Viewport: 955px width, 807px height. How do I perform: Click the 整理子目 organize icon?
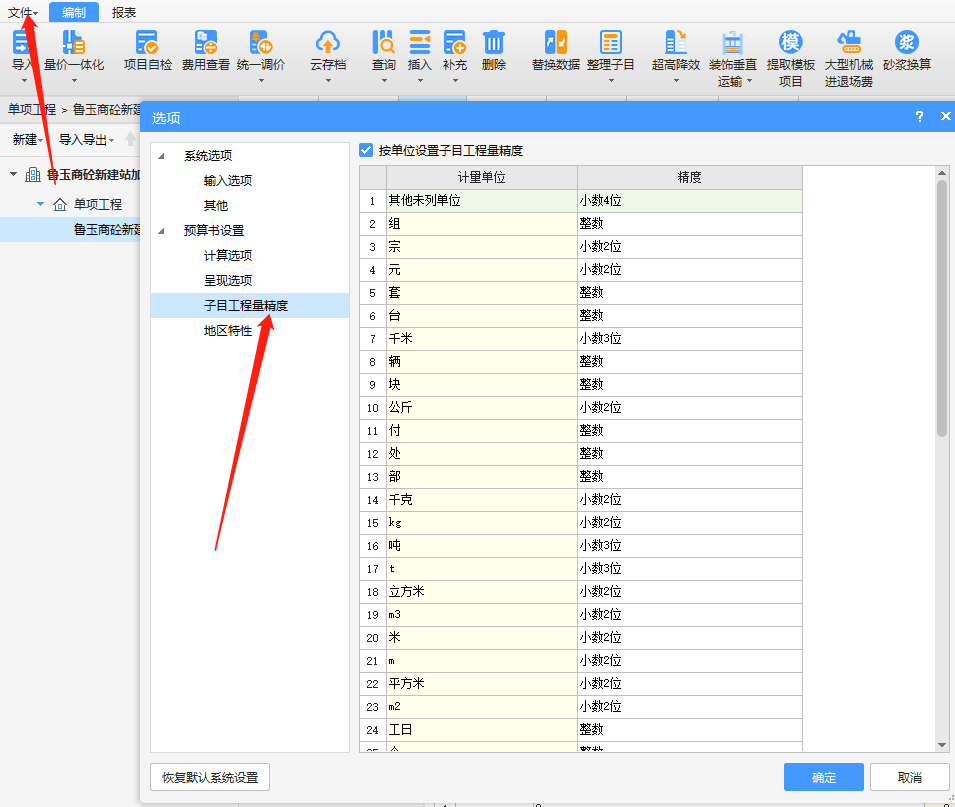coord(611,43)
